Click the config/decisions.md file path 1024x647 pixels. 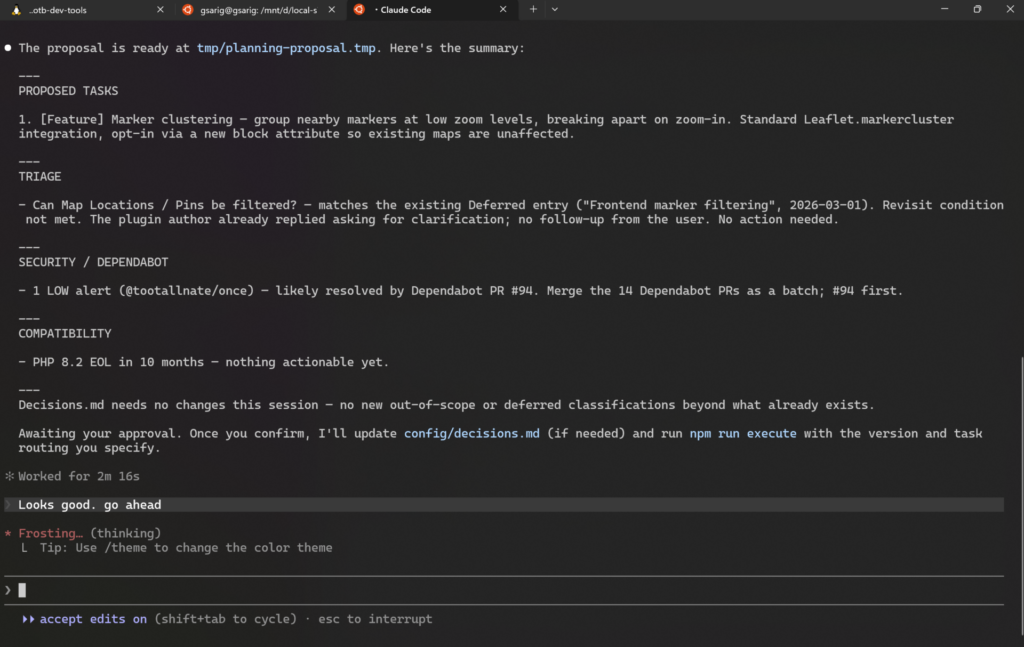pyautogui.click(x=471, y=434)
